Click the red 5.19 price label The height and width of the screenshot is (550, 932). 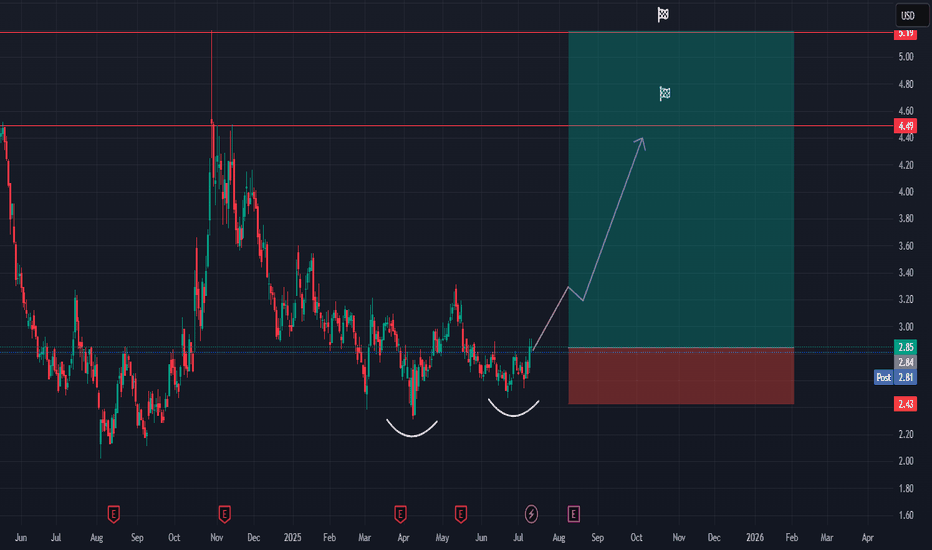pyautogui.click(x=905, y=34)
